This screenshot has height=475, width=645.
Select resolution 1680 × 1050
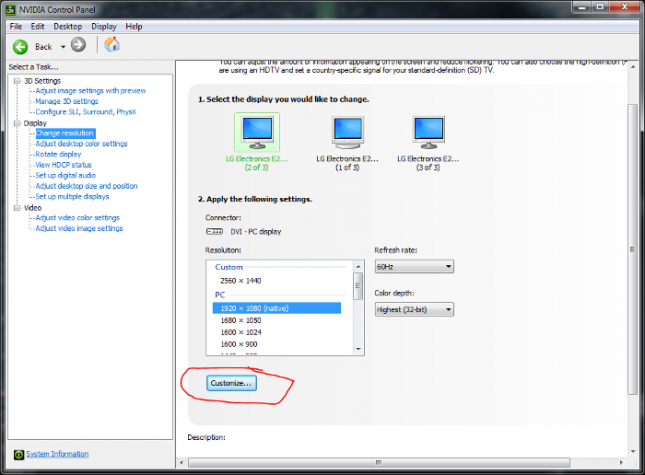tap(241, 320)
